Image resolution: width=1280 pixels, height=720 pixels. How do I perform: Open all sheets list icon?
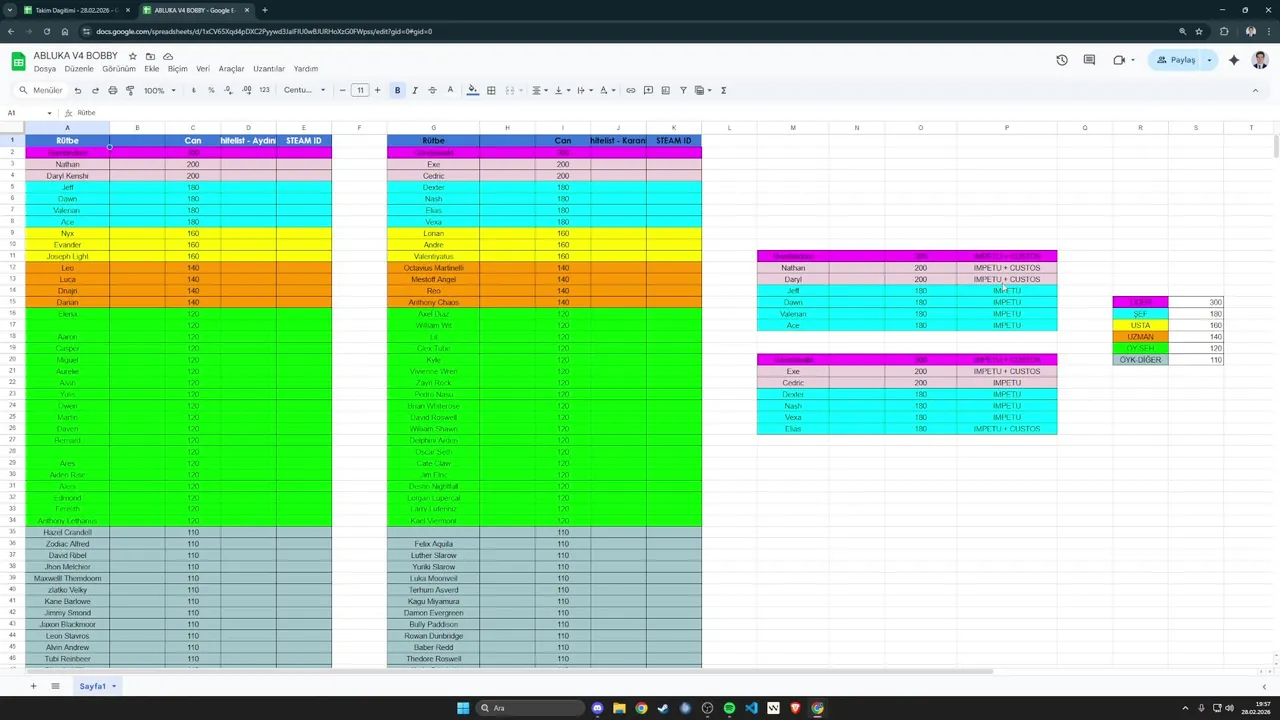pyautogui.click(x=55, y=686)
